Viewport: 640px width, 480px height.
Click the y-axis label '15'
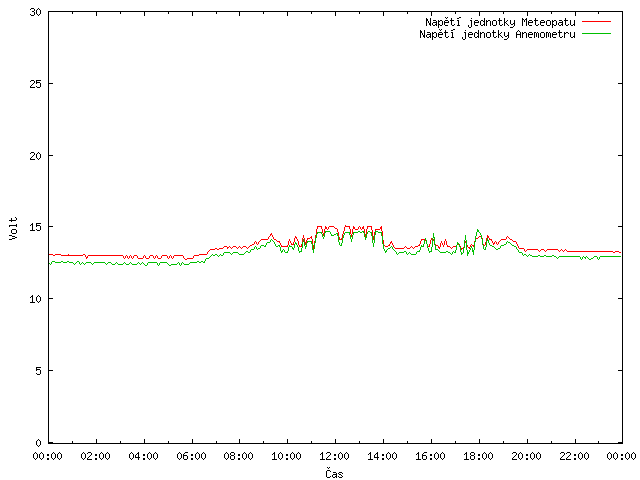[36, 227]
